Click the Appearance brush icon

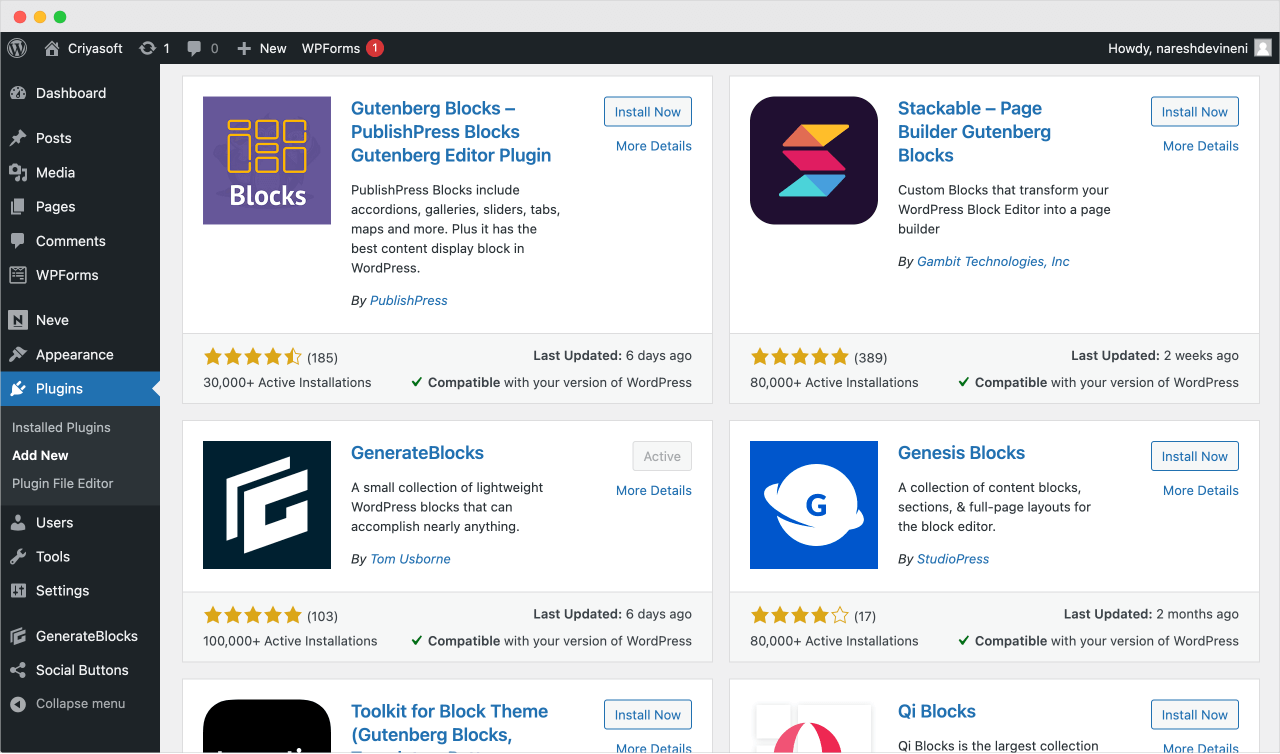(x=18, y=354)
